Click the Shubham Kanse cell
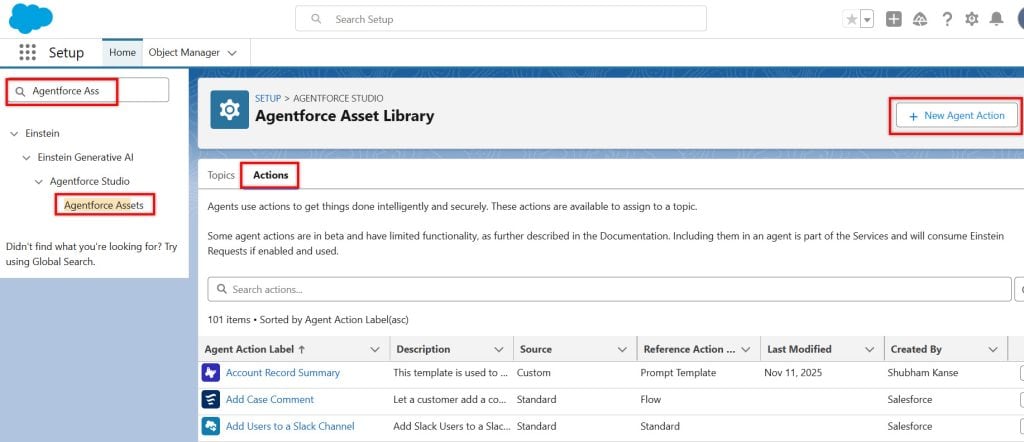This screenshot has height=442, width=1024. pyautogui.click(x=921, y=373)
